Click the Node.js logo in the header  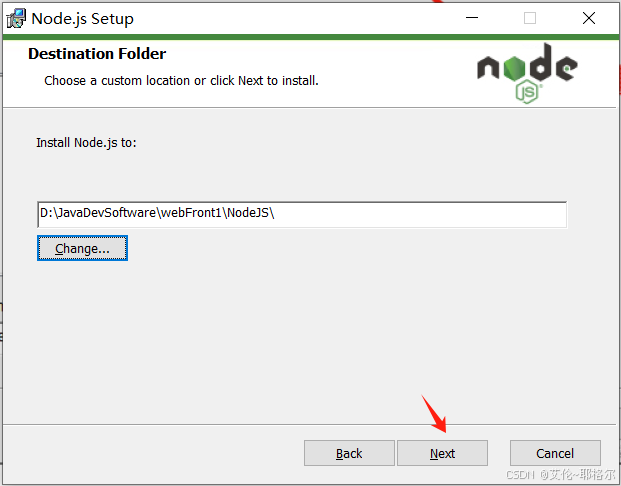528,73
